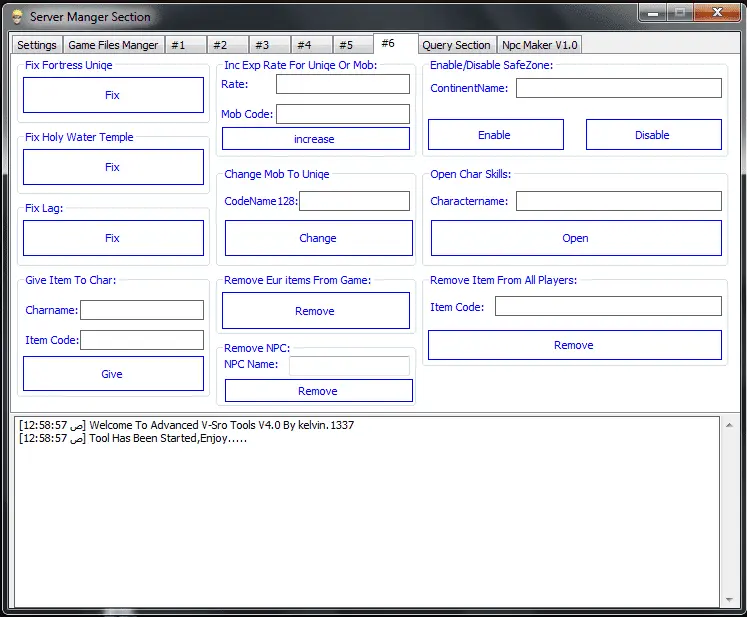Click Remove under Remove NPC
The height and width of the screenshot is (617, 747).
click(x=319, y=391)
